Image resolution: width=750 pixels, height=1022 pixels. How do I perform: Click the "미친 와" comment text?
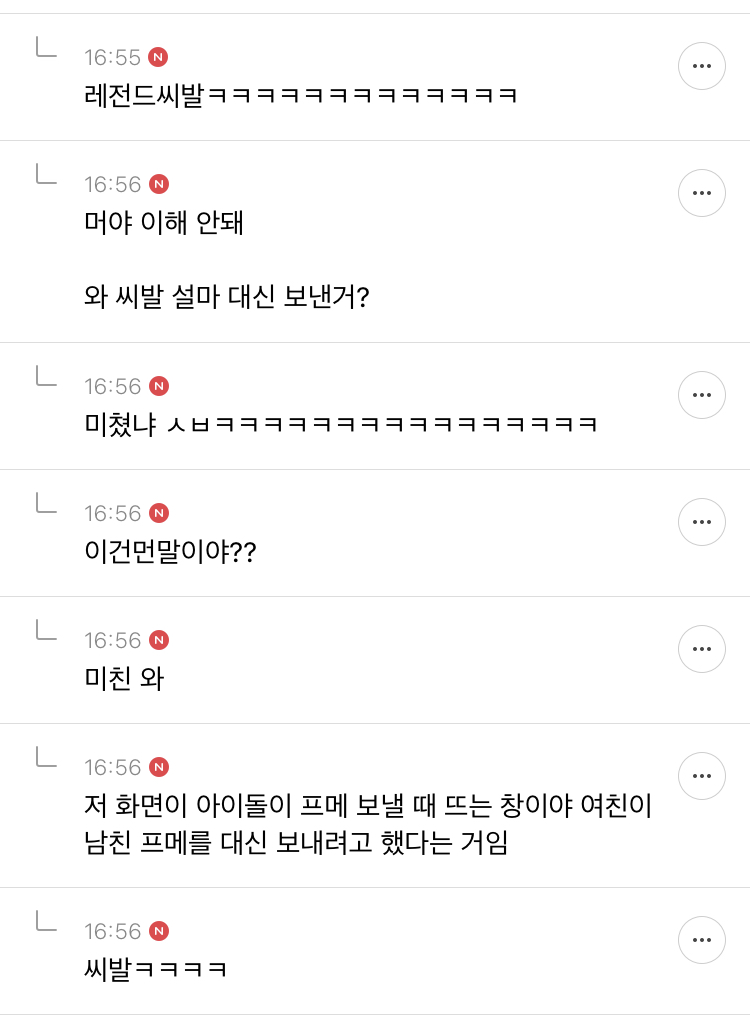[124, 679]
